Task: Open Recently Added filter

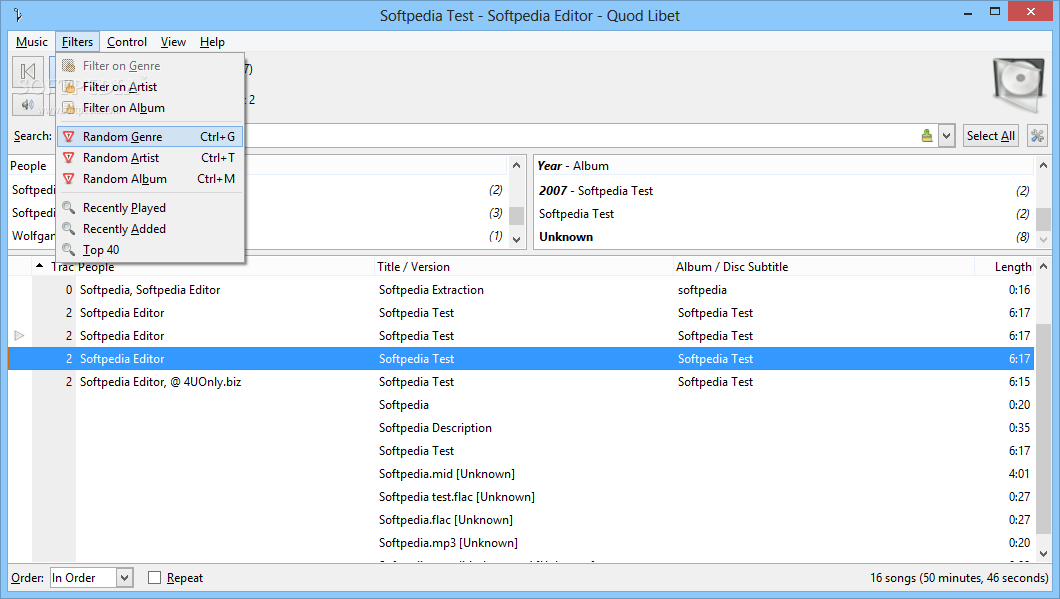Action: [150, 229]
